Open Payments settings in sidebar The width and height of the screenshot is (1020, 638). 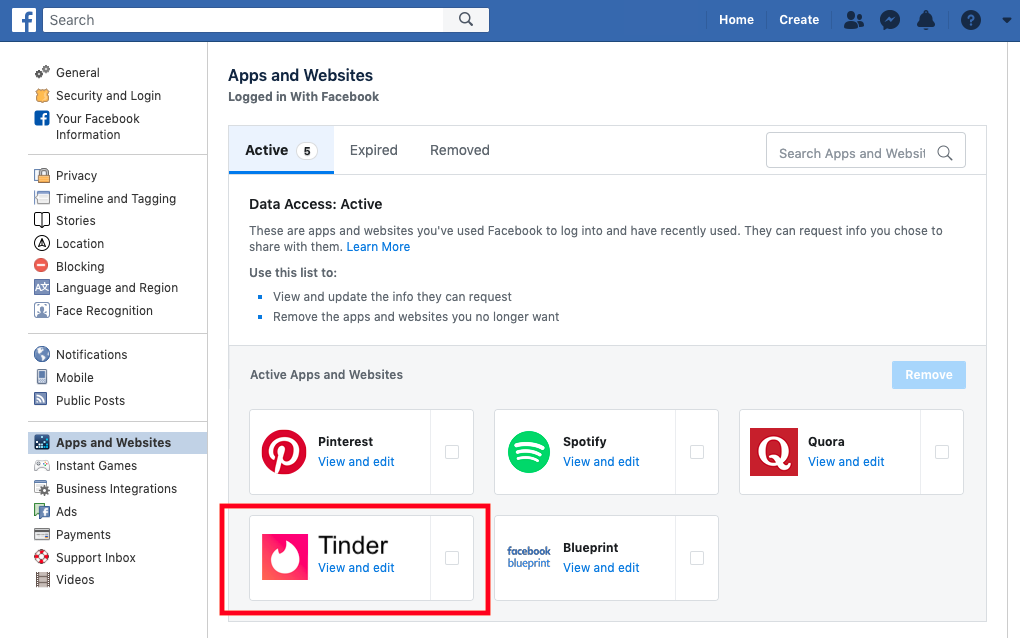[x=83, y=535]
